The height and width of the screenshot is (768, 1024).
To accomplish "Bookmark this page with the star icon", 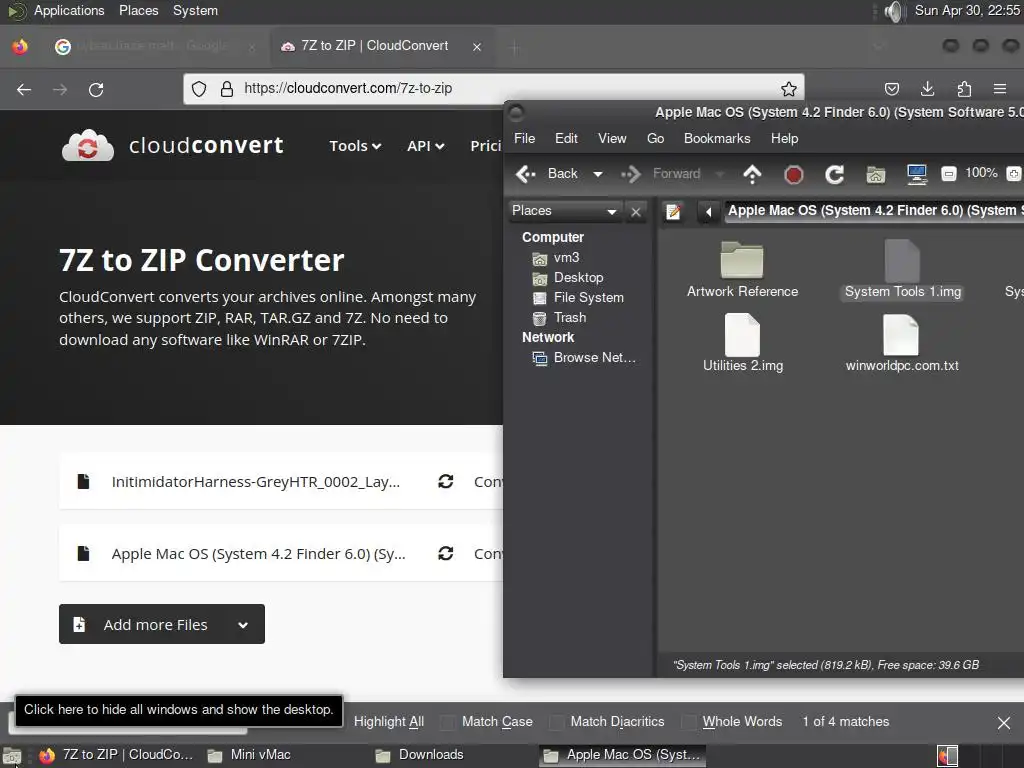I will click(789, 89).
